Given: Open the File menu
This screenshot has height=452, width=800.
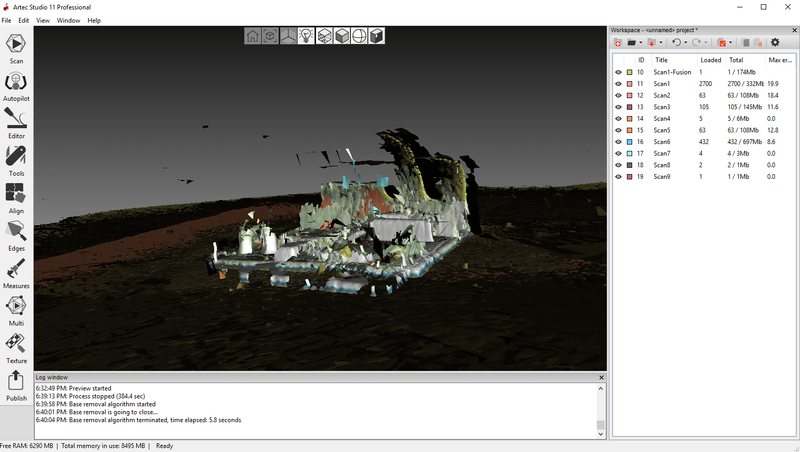Looking at the screenshot, I should pos(7,20).
